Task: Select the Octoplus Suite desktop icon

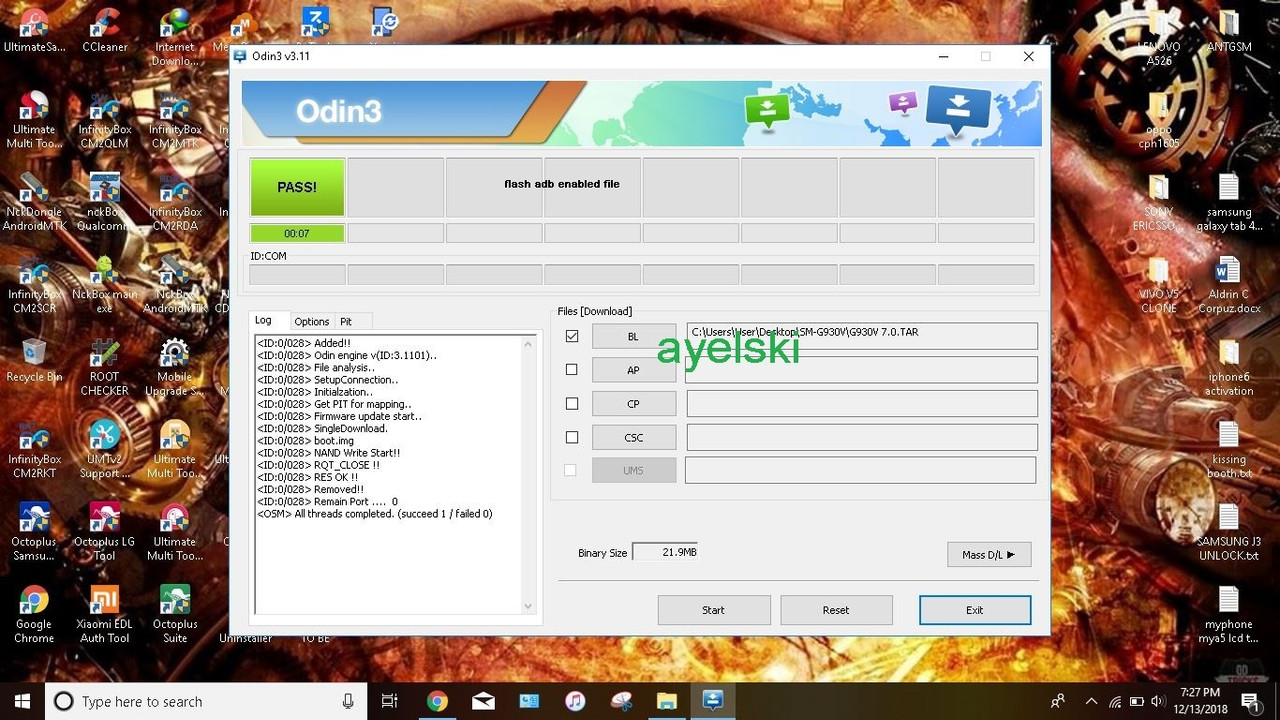Action: (175, 615)
